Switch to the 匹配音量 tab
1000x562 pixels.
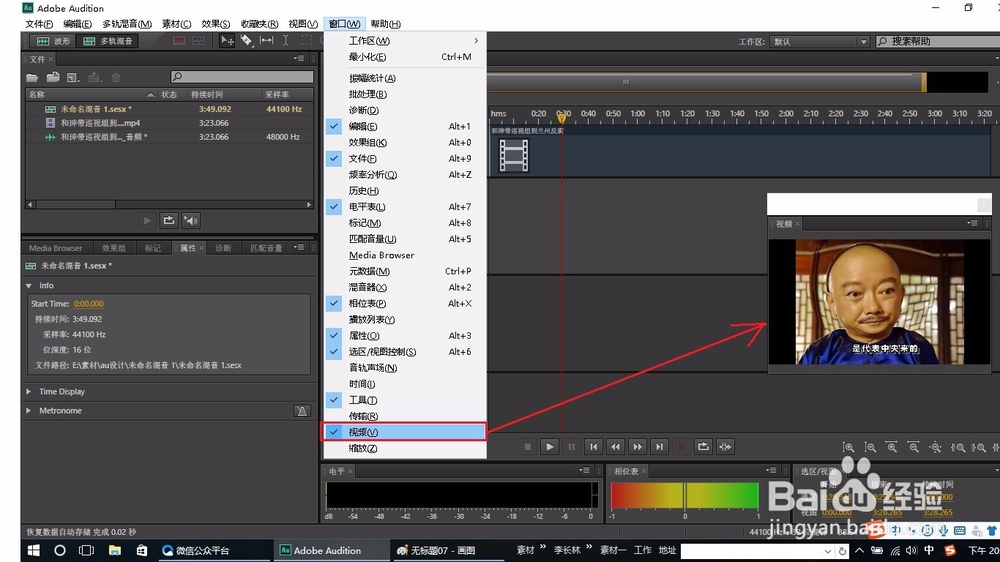click(266, 248)
